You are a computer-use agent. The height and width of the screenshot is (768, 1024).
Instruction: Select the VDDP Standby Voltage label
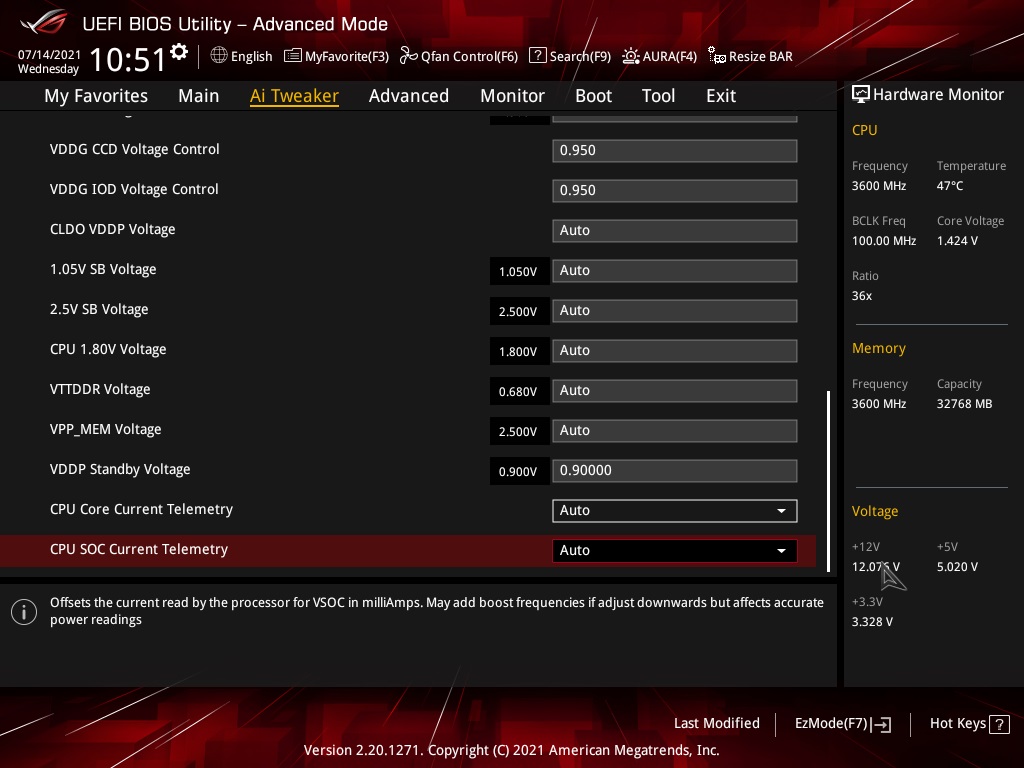point(120,470)
